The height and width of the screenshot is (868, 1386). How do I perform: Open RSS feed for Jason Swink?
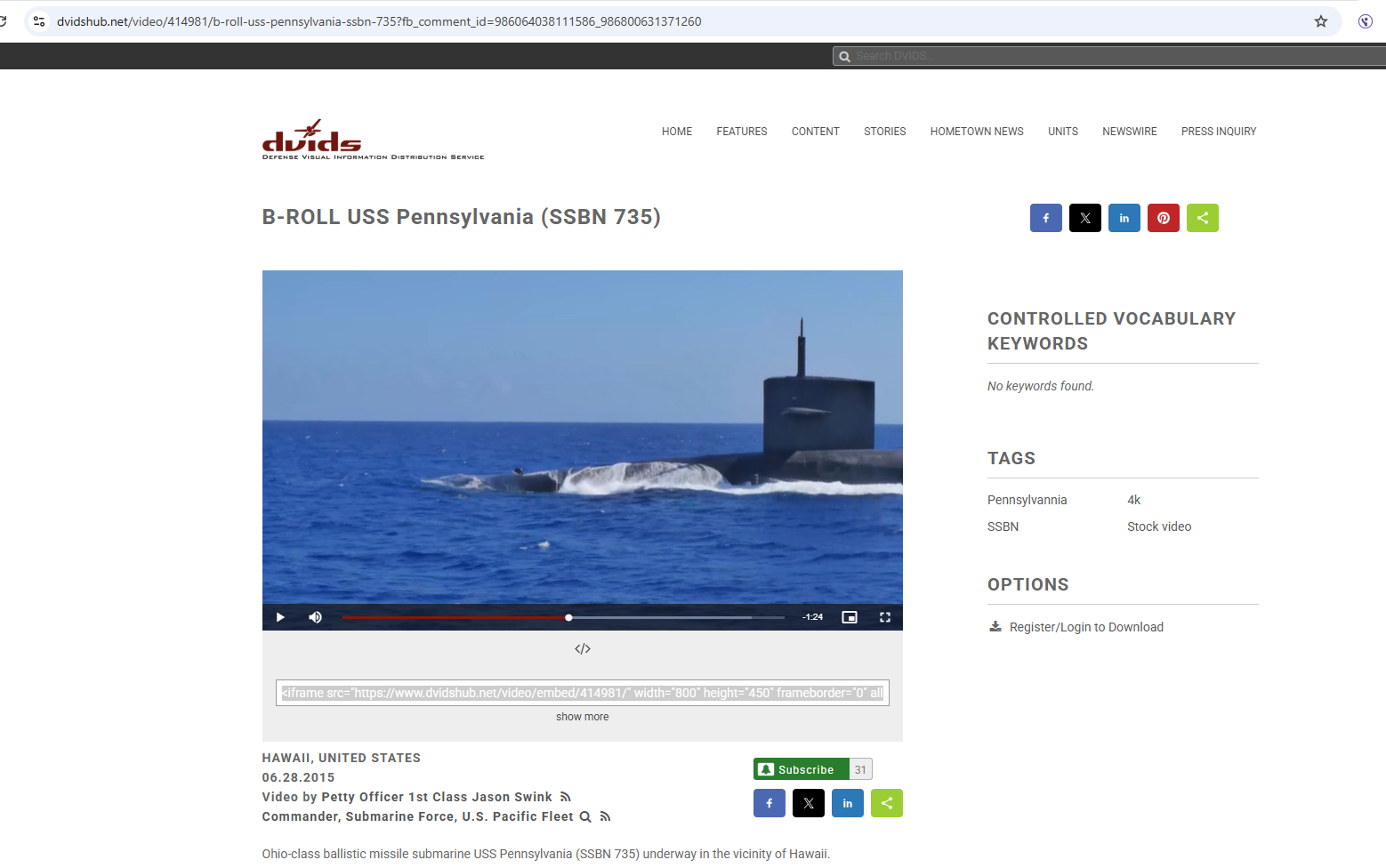[566, 797]
